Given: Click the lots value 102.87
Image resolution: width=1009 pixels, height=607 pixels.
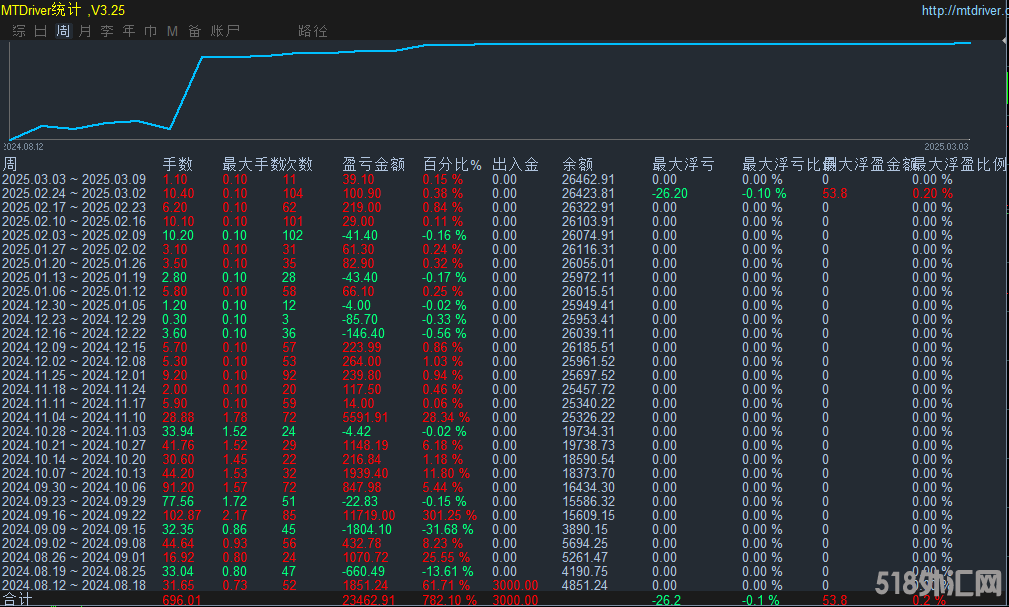Looking at the screenshot, I should pyautogui.click(x=182, y=516).
